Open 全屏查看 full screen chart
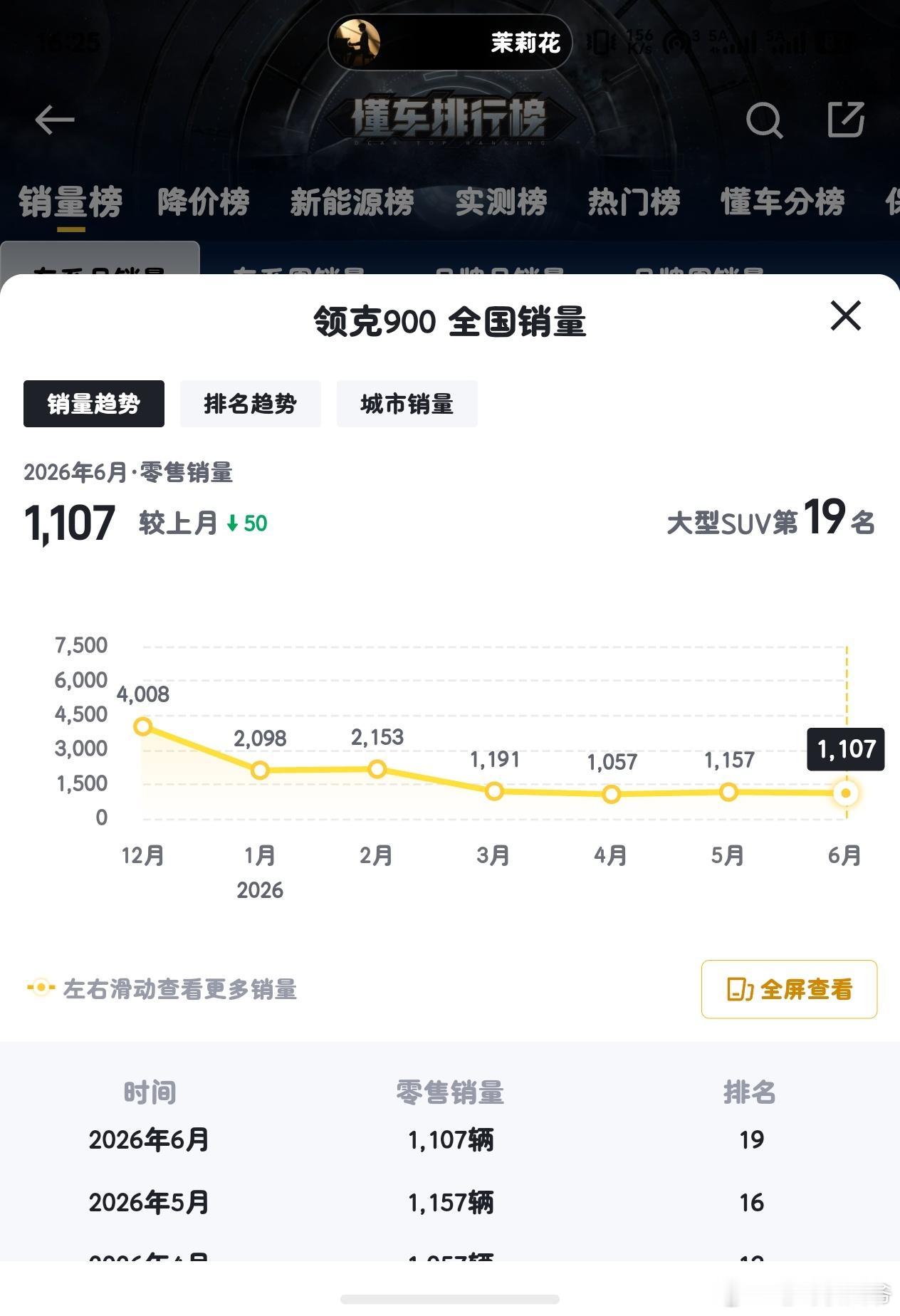Viewport: 900px width, 1316px height. 789,989
